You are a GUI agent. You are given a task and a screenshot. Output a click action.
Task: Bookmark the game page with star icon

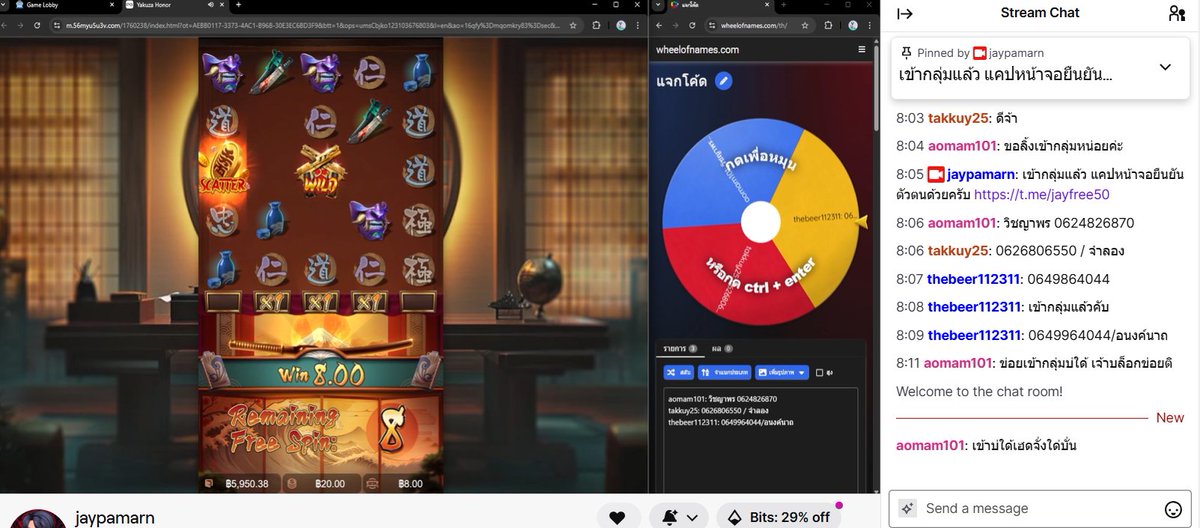point(574,25)
